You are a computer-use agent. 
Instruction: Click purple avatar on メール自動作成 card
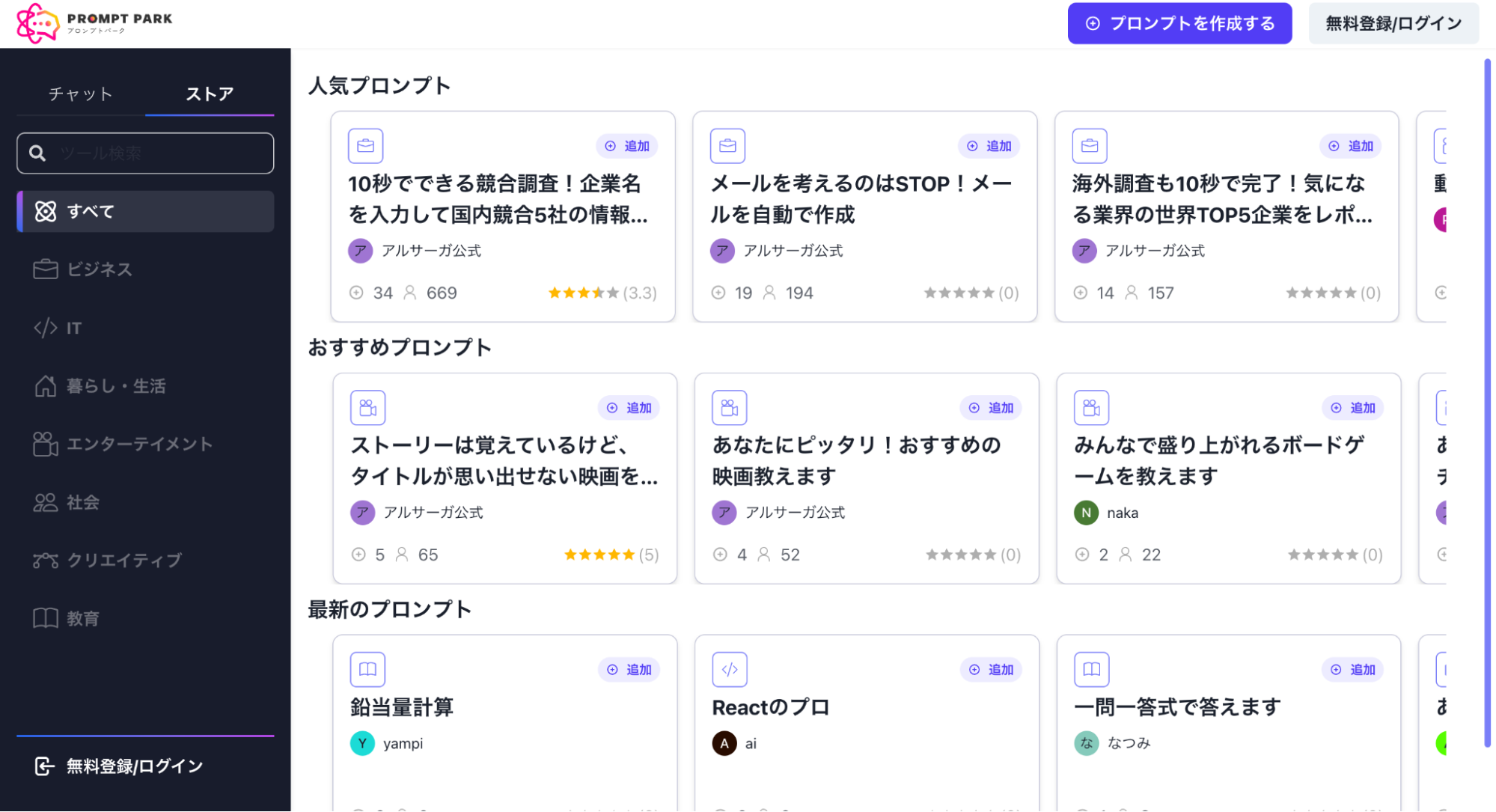point(721,251)
